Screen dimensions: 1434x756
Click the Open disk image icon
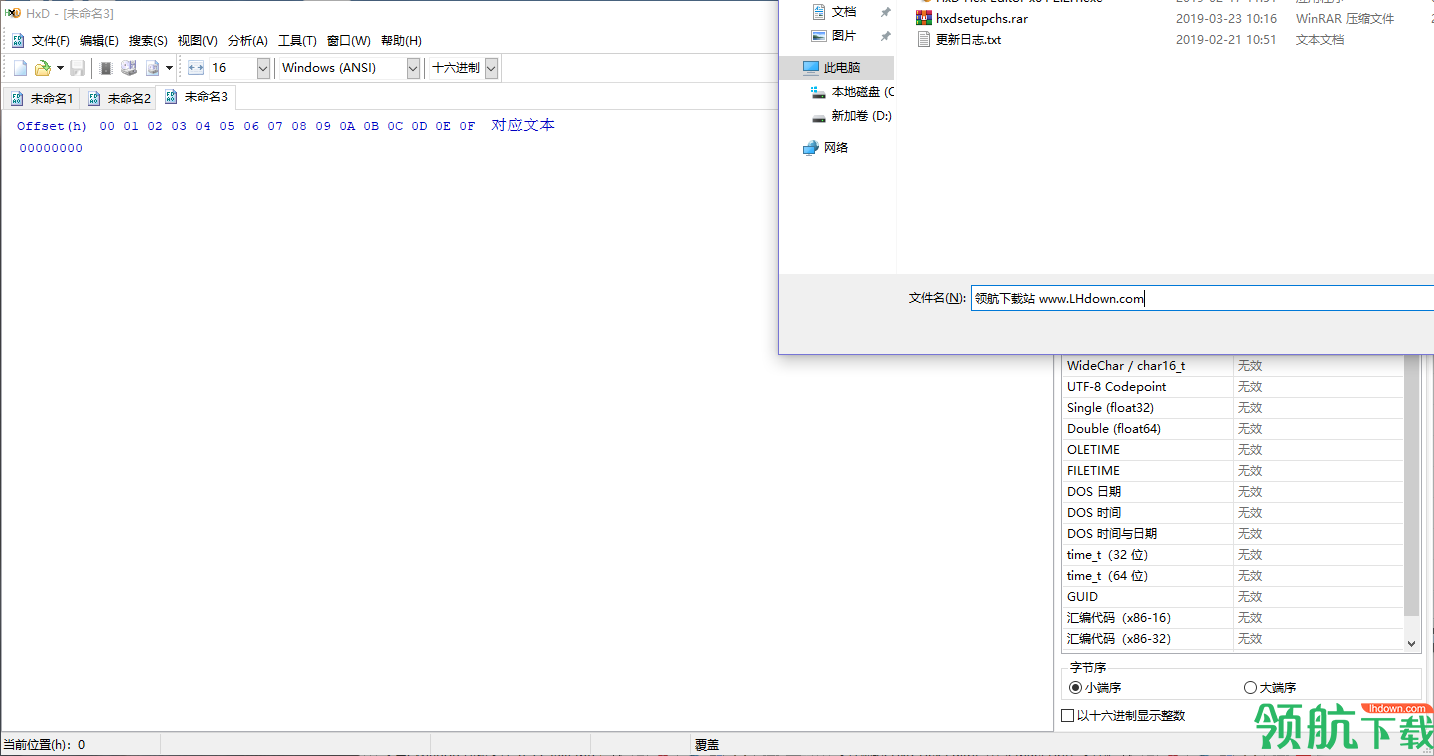pos(152,68)
